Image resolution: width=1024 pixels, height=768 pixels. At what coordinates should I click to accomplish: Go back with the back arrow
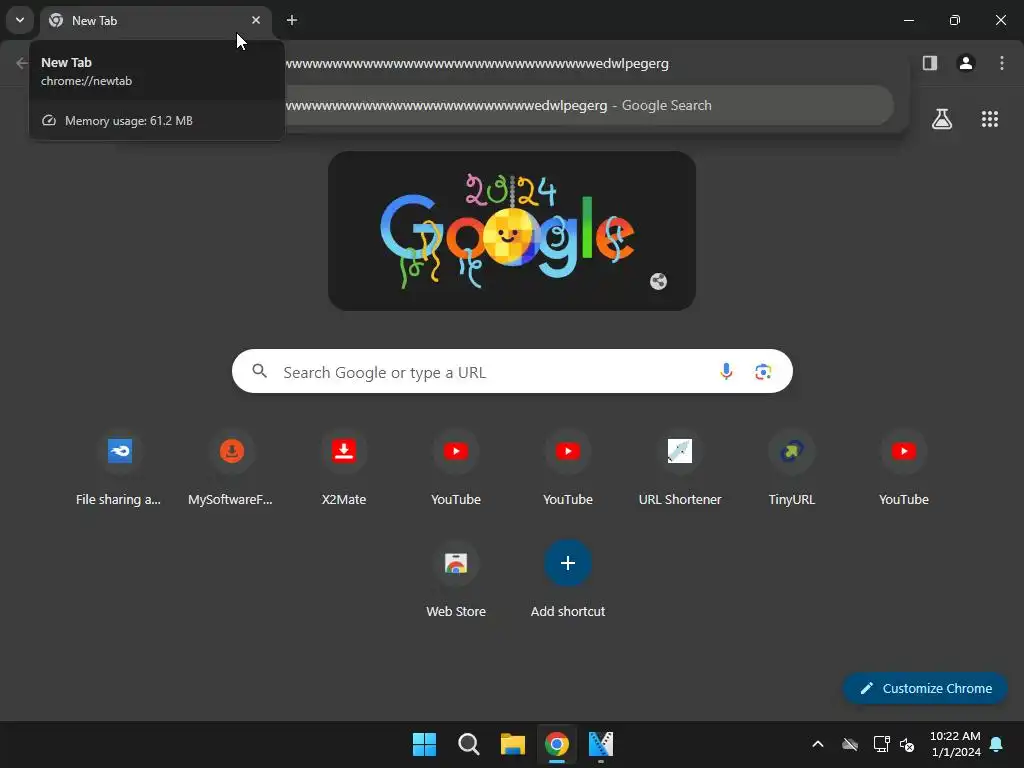pos(22,63)
